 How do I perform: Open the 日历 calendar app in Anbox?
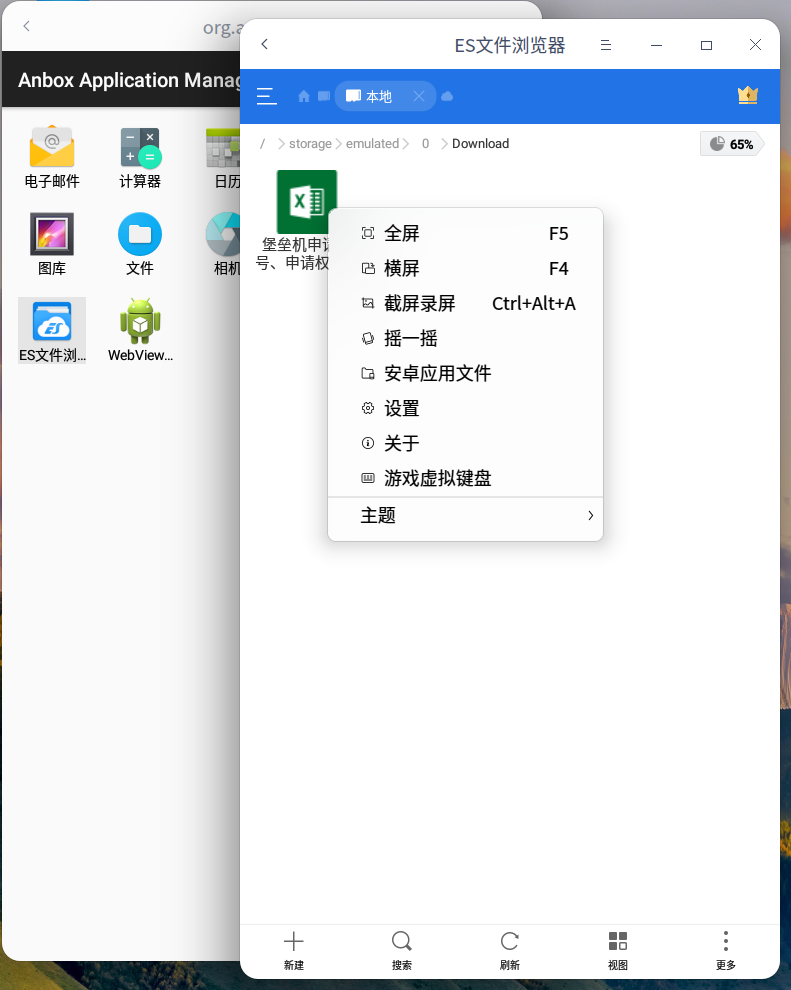click(x=224, y=157)
